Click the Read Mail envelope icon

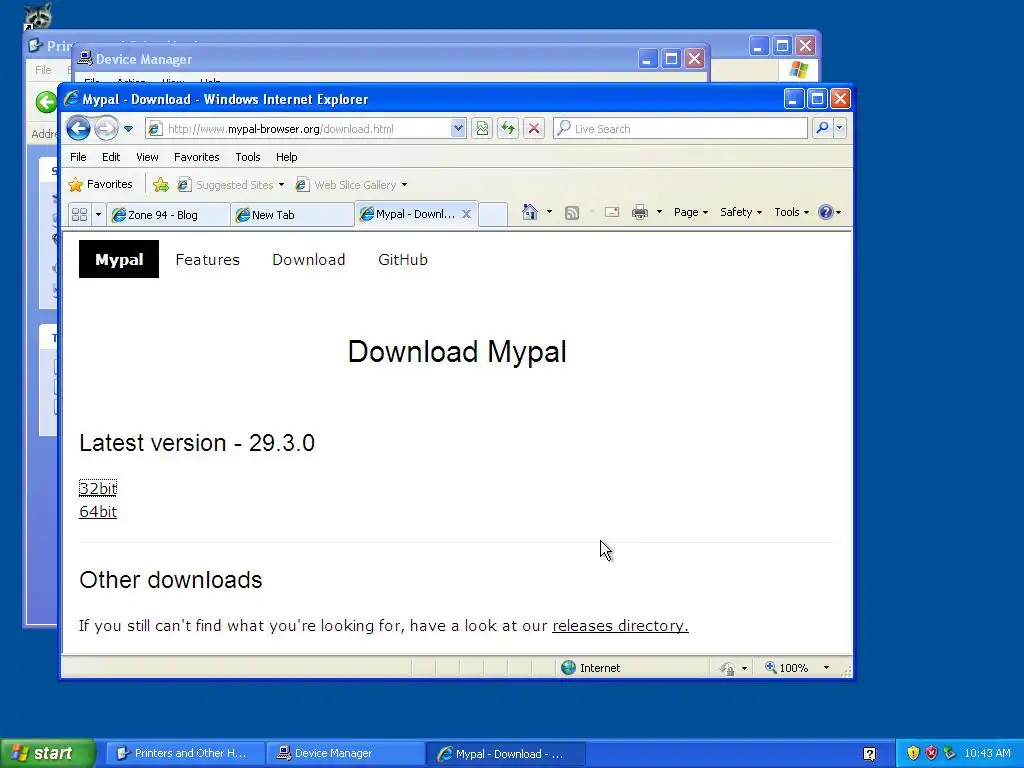(x=611, y=212)
